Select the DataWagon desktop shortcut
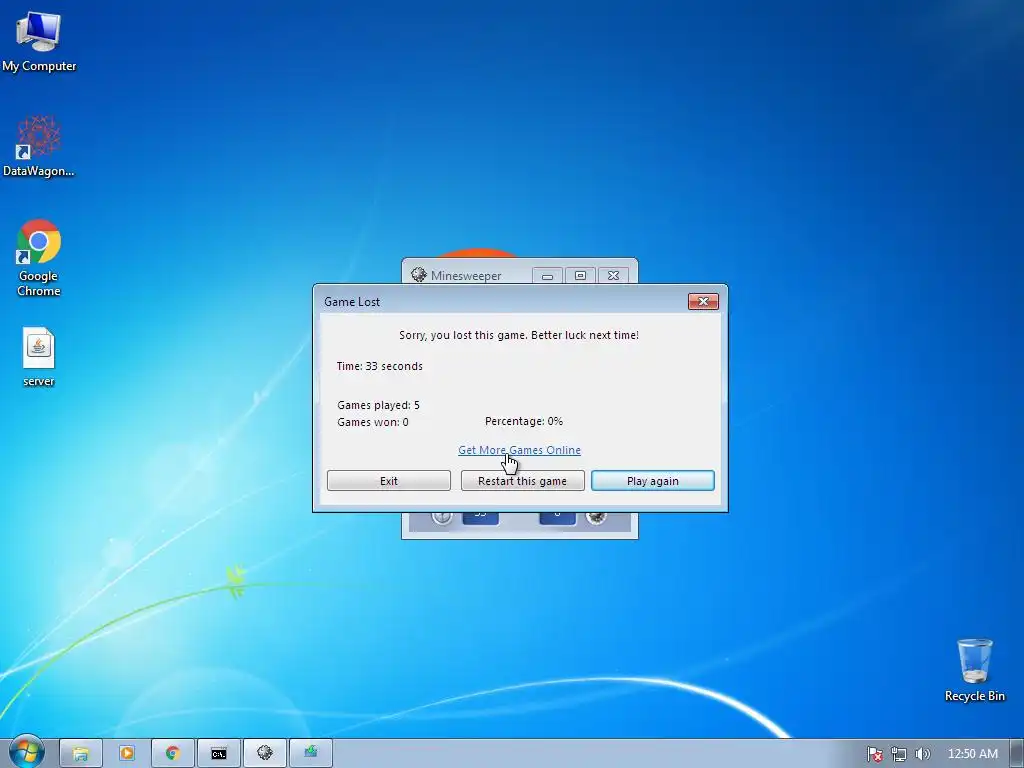The height and width of the screenshot is (768, 1024). pyautogui.click(x=39, y=146)
